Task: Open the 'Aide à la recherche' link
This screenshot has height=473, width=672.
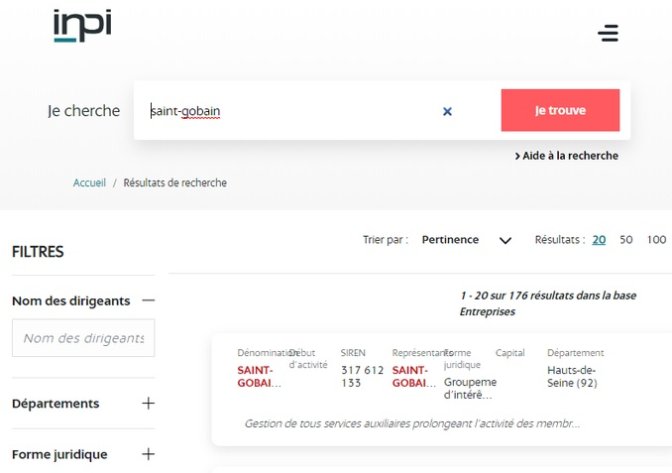Action: [567, 156]
